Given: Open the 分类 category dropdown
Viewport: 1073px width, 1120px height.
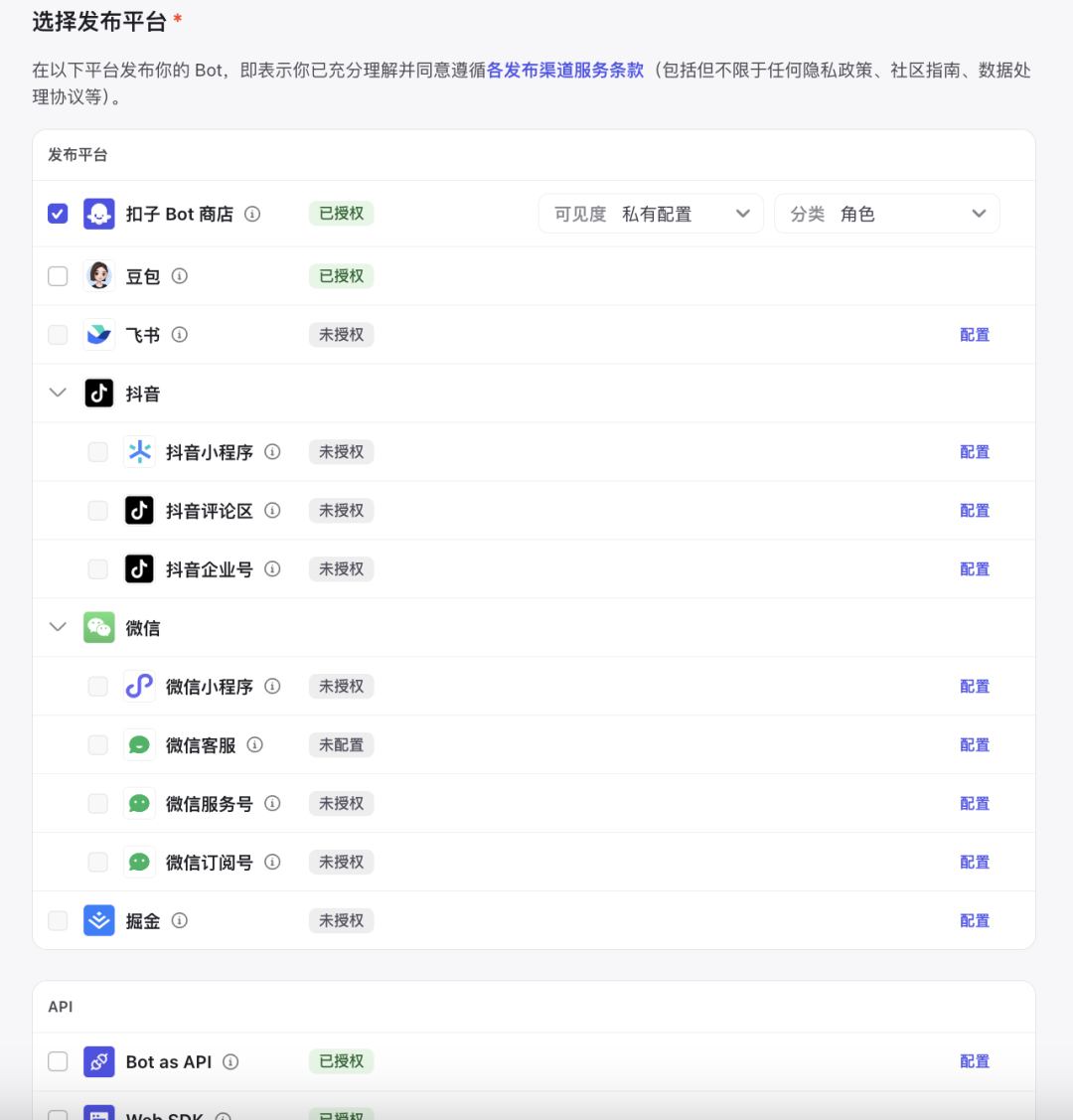Looking at the screenshot, I should 886,213.
